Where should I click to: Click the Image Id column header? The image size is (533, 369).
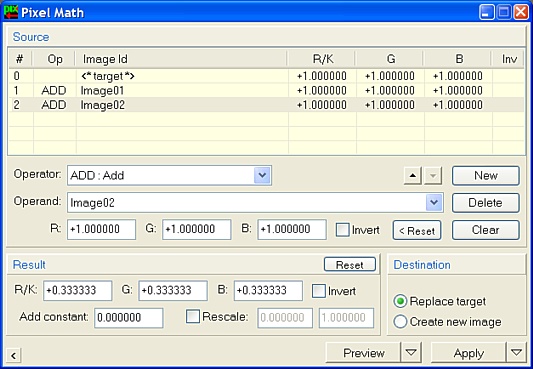[181, 59]
